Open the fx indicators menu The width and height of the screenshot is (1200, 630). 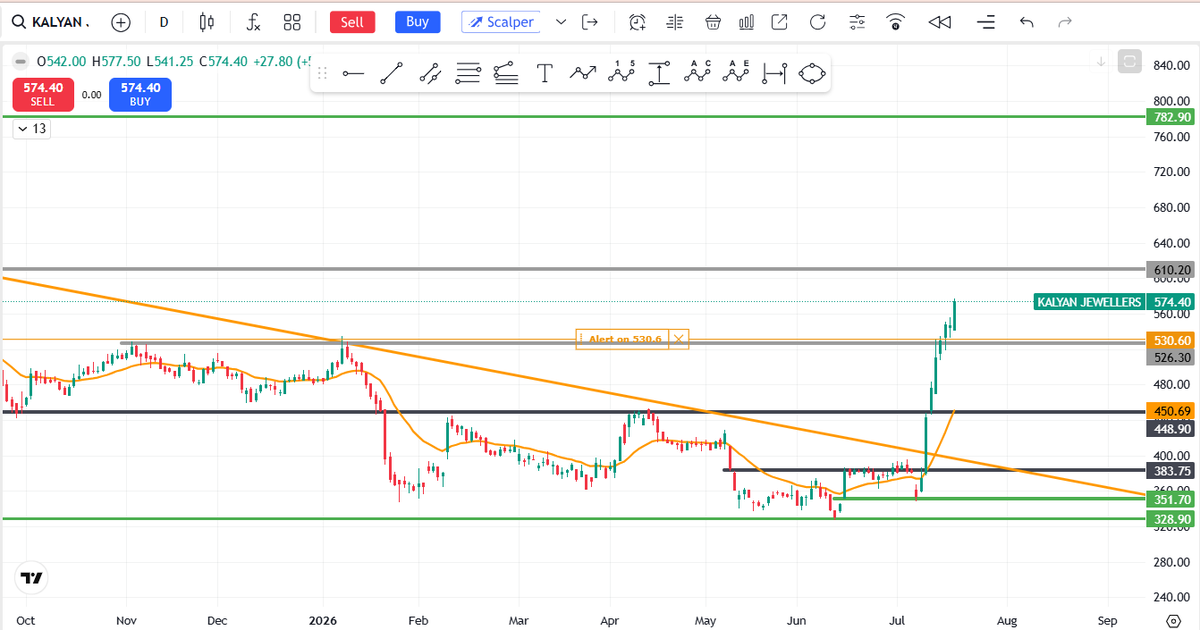[x=254, y=22]
